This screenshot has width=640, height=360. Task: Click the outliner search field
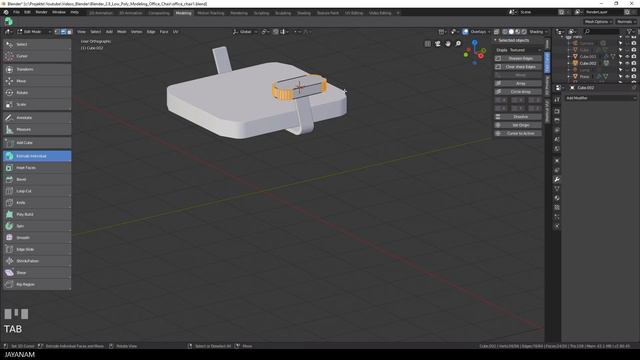tap(602, 31)
